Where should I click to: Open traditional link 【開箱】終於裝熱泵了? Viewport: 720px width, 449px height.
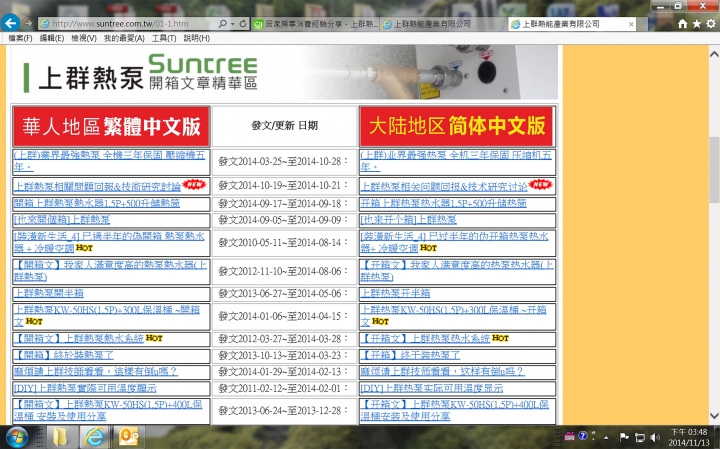[63, 355]
